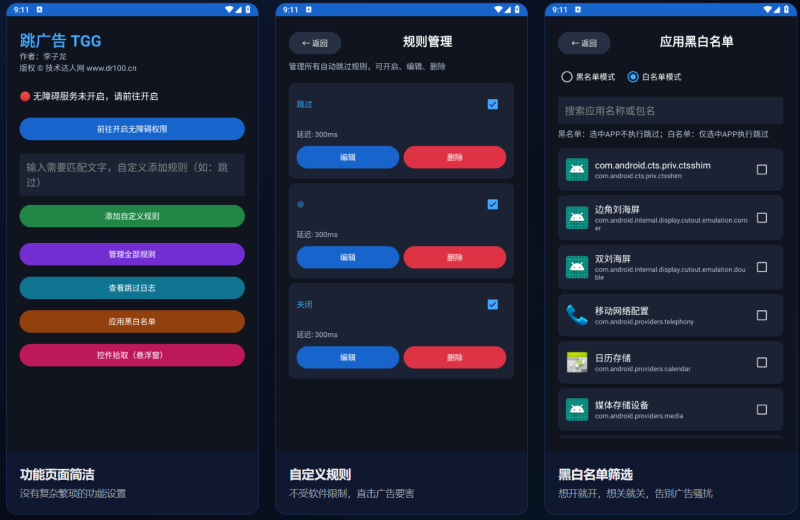Image resolution: width=800 pixels, height=520 pixels.
Task: Tap the 跳广告 TGG title
Action: pyautogui.click(x=61, y=41)
